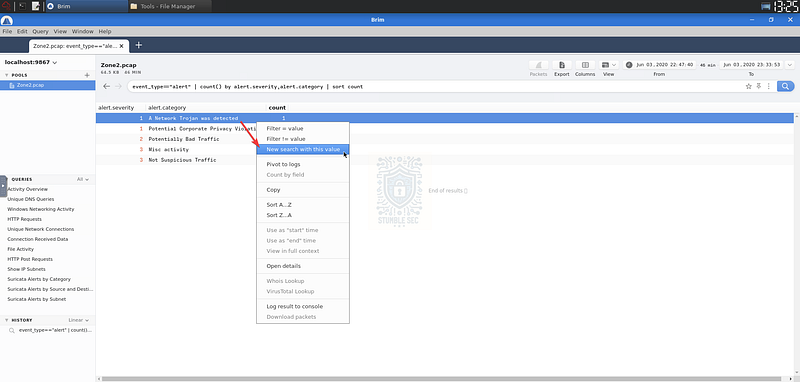Run the File Activity query
800x382 pixels.
point(20,249)
